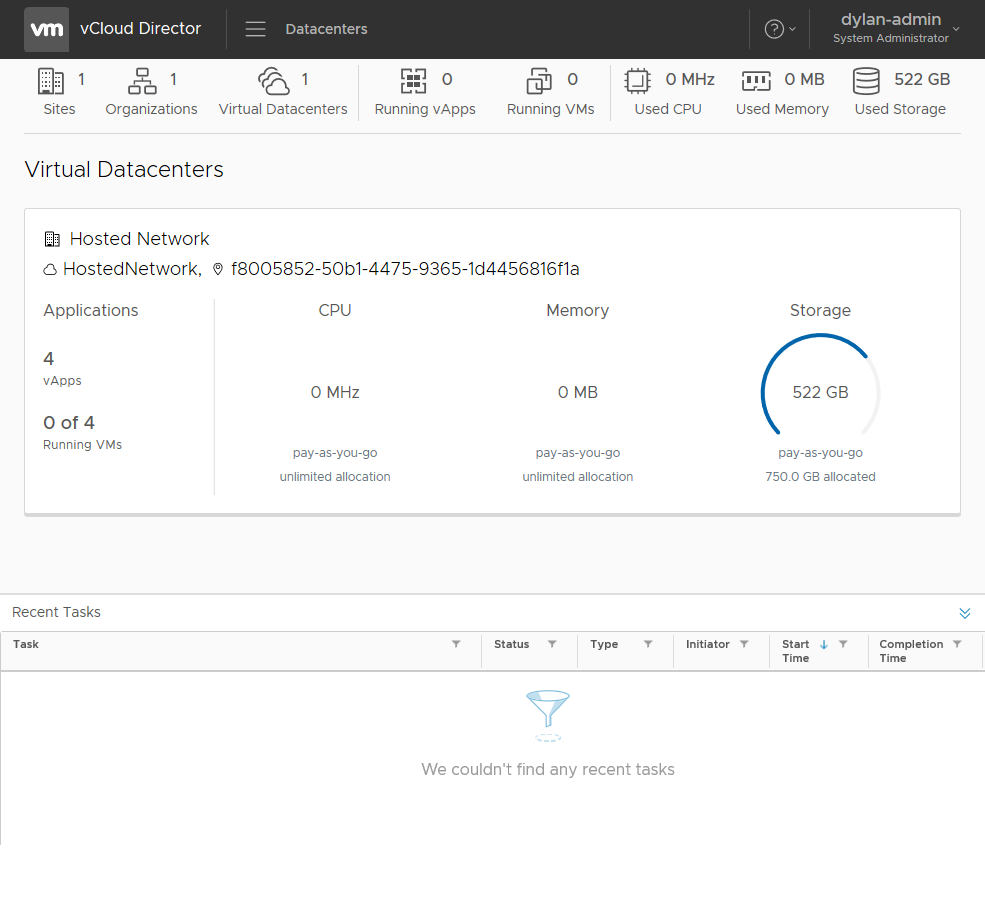Viewport: 985px width, 911px height.
Task: Filter the Completion Time column
Action: point(957,644)
